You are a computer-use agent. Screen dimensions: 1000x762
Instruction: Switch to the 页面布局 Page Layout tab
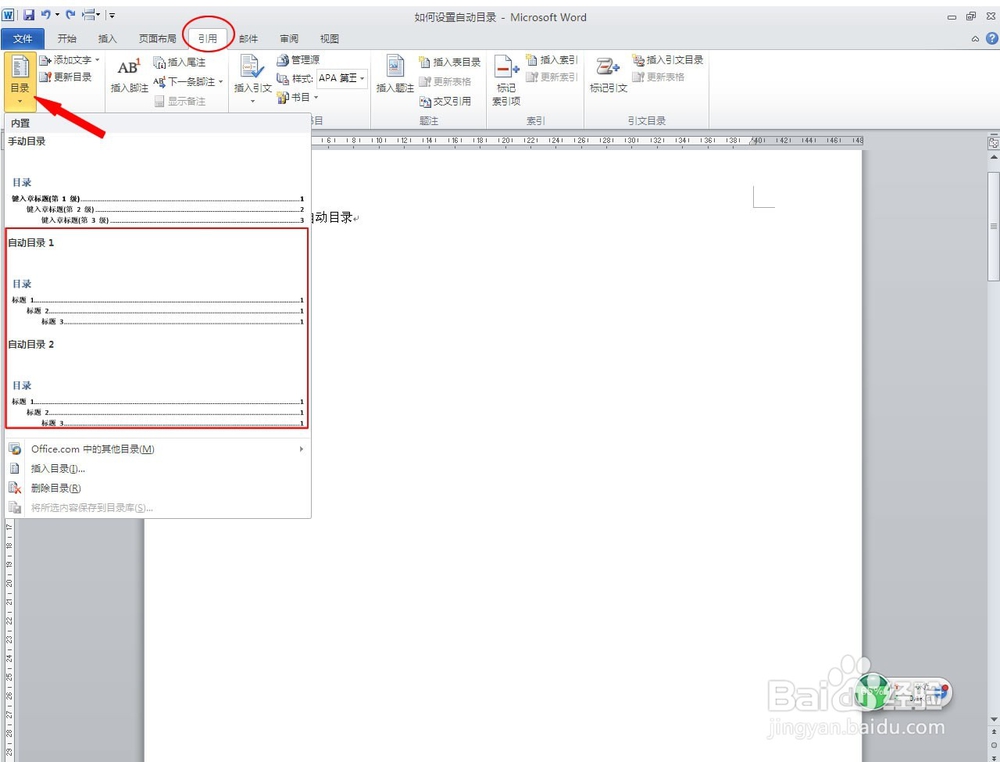158,39
